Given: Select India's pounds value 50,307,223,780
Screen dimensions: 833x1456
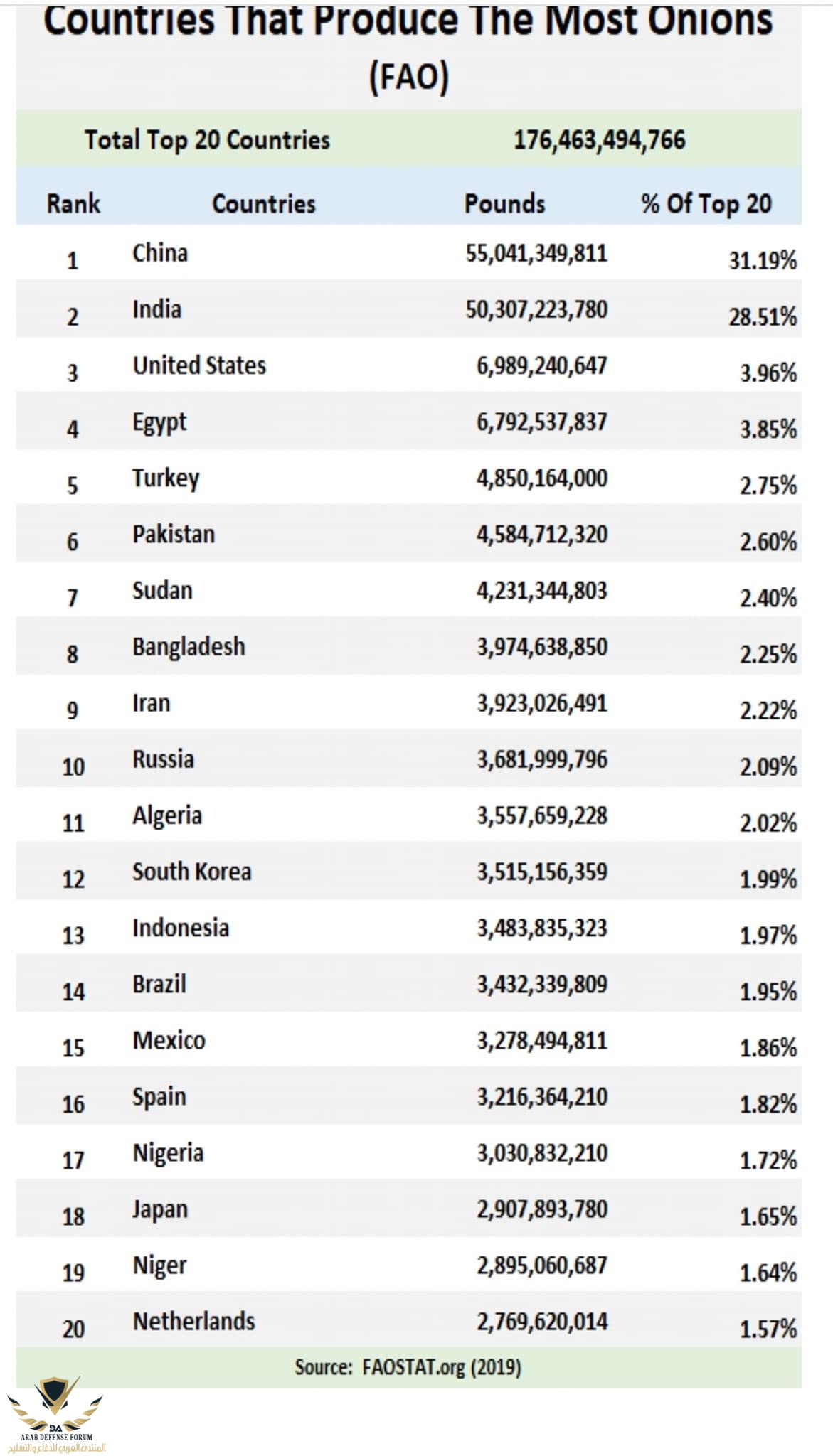Looking at the screenshot, I should (536, 310).
